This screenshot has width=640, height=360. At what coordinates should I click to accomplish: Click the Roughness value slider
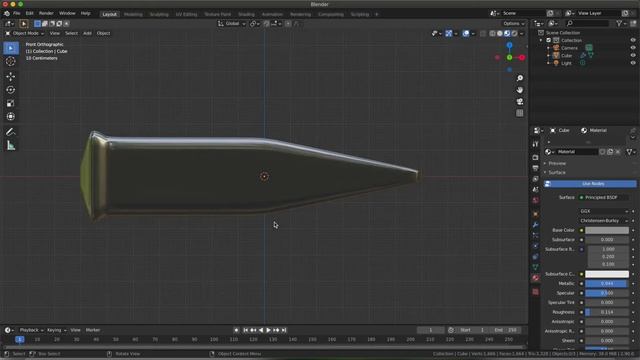pos(607,312)
